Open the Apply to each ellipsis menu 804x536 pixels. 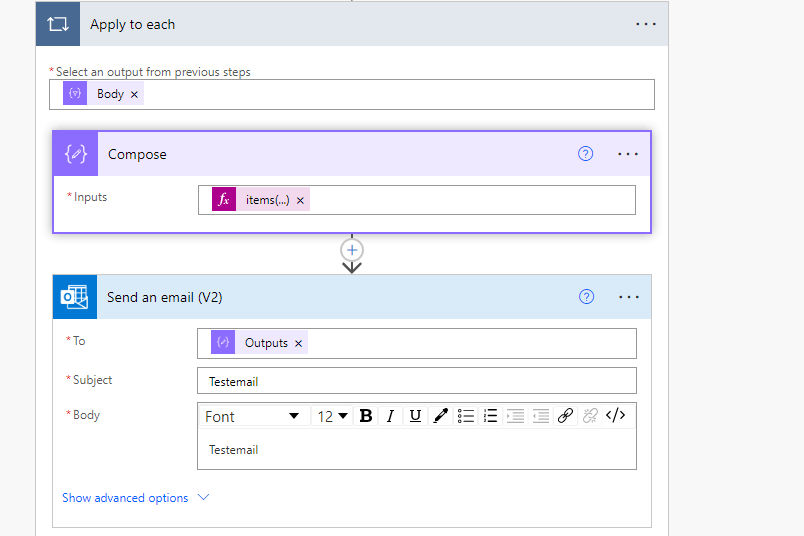[646, 24]
